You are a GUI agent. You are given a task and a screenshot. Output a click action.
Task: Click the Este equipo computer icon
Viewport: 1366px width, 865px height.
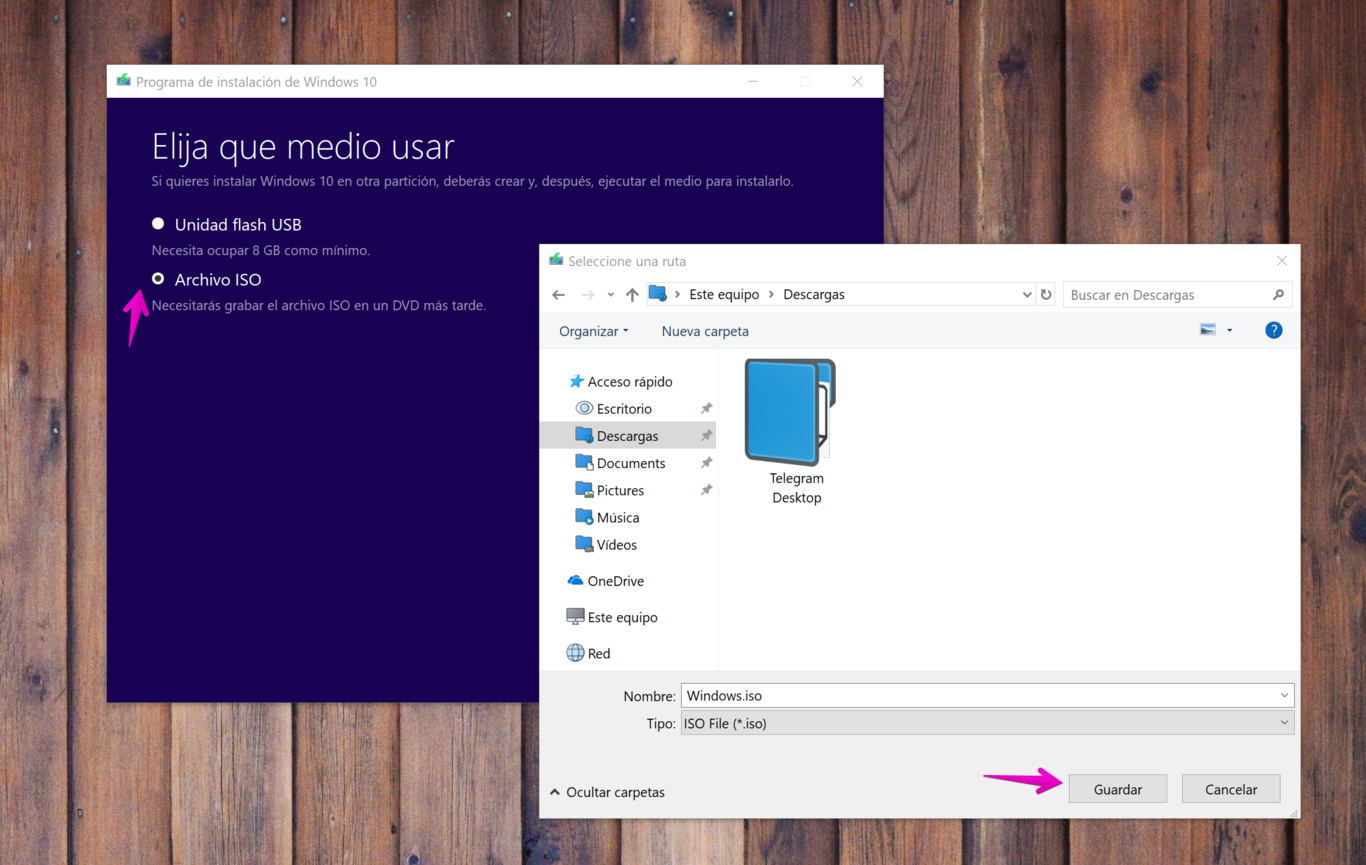(x=575, y=617)
